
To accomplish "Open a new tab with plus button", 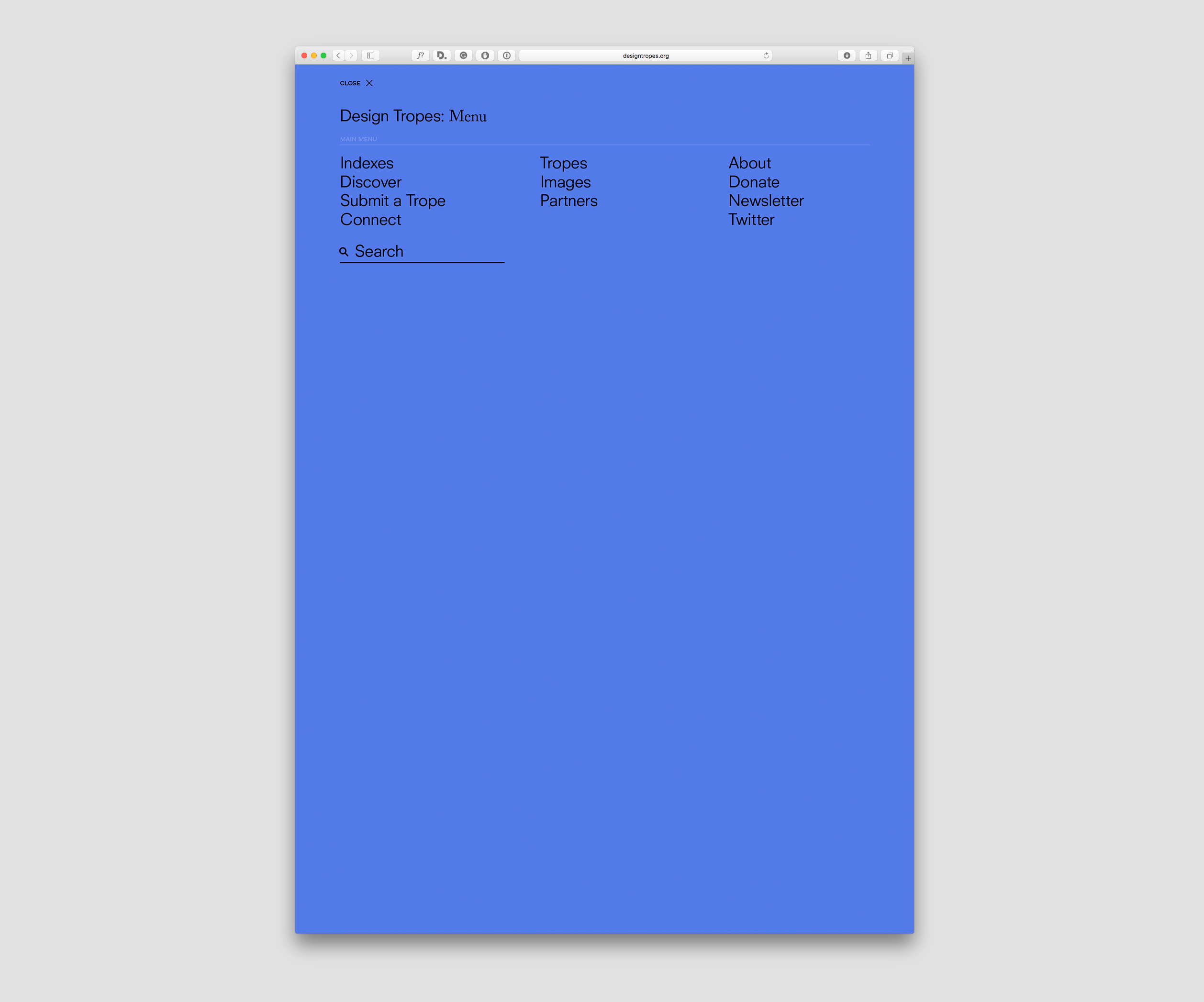I will tap(908, 58).
